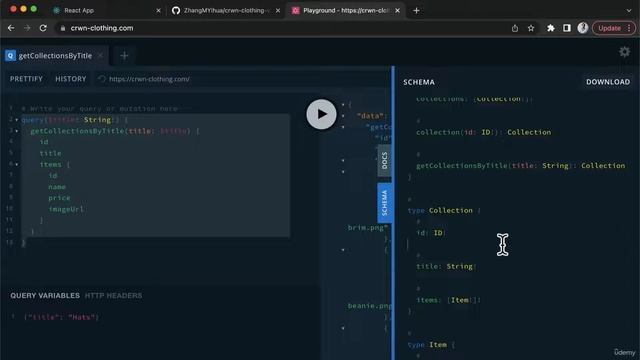The height and width of the screenshot is (360, 640).
Task: Open the browser profile avatar
Action: pyautogui.click(x=583, y=28)
